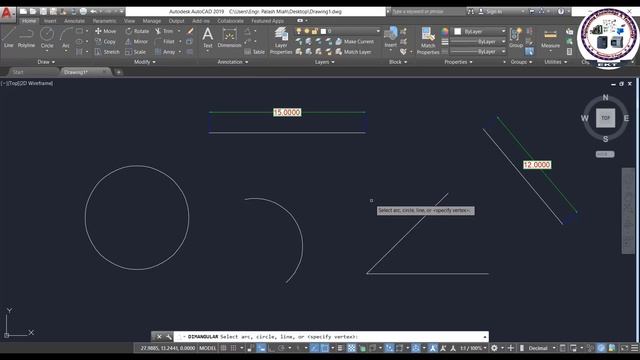Screen dimensions: 640x360
Task: Expand the Modify panel
Action: pyautogui.click(x=144, y=62)
